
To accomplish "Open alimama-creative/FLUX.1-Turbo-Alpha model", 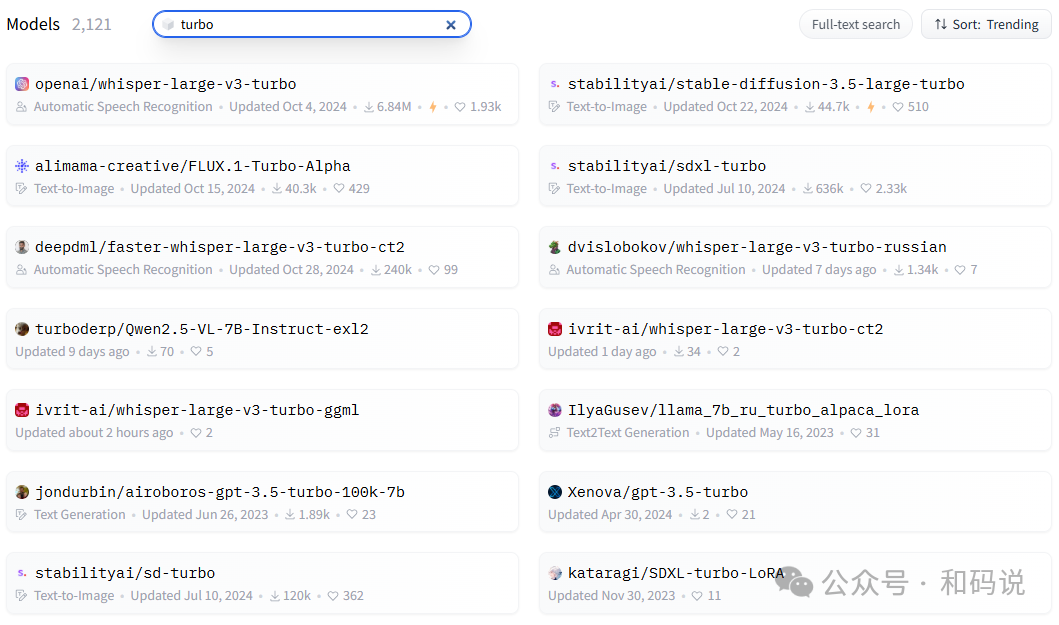I will 192,166.
